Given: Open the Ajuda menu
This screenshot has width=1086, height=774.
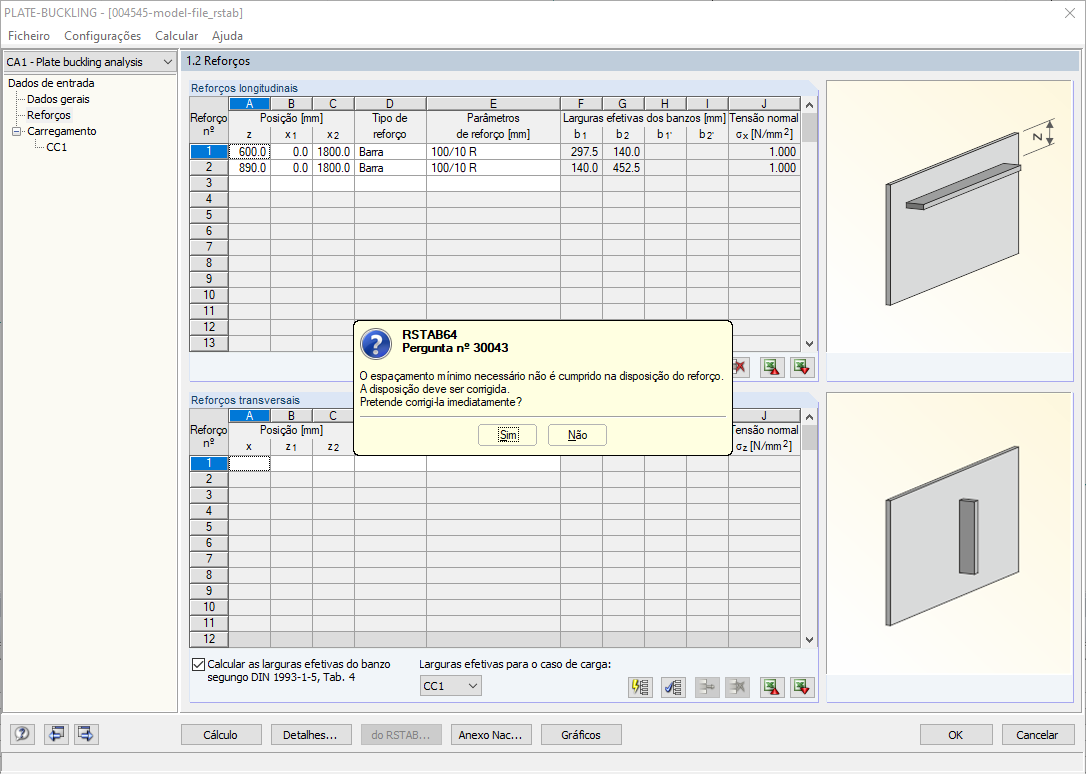Looking at the screenshot, I should click(x=227, y=35).
